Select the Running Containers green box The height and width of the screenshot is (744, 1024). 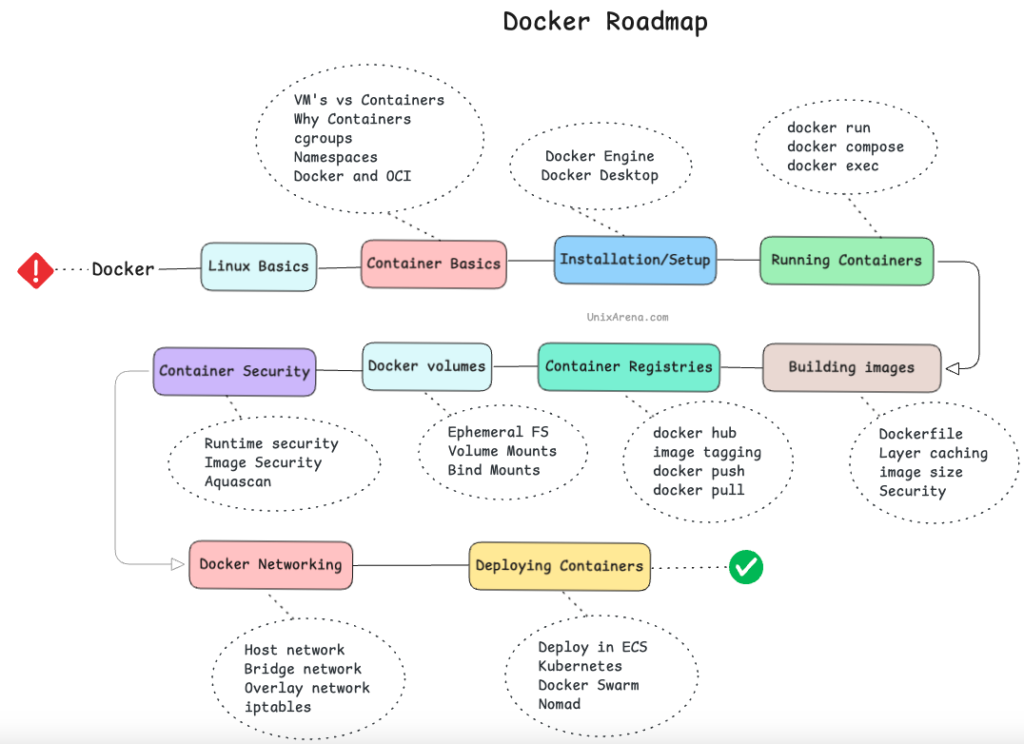[x=846, y=261]
